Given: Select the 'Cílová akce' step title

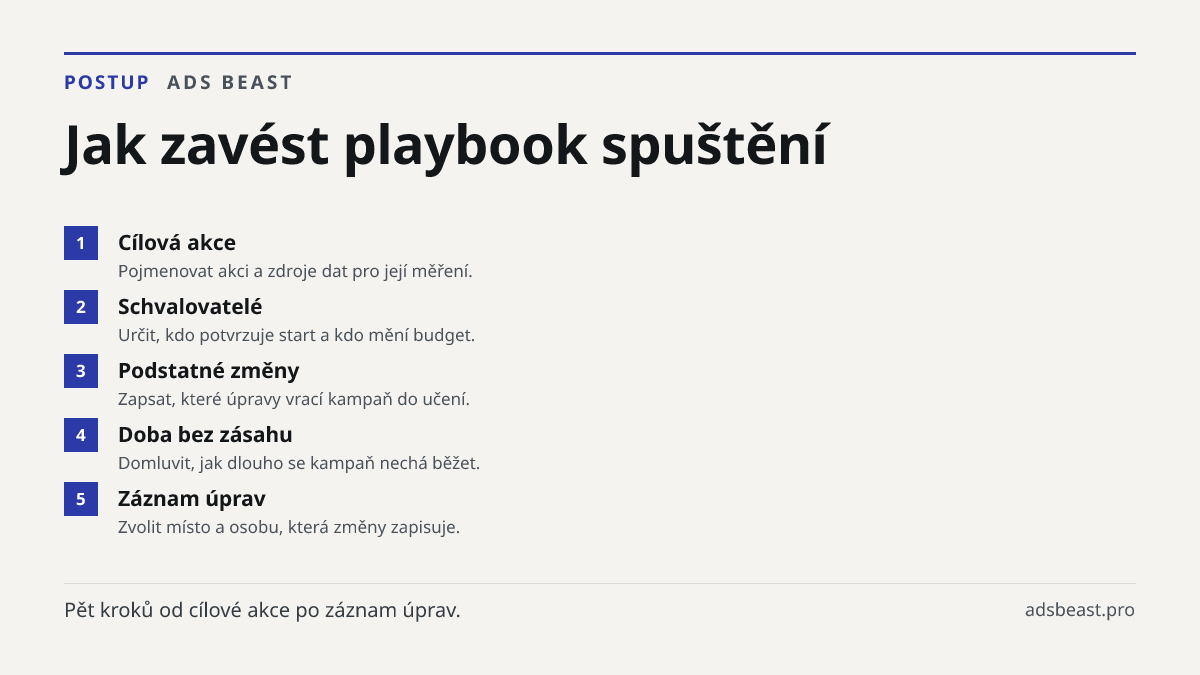Looking at the screenshot, I should coord(177,243).
